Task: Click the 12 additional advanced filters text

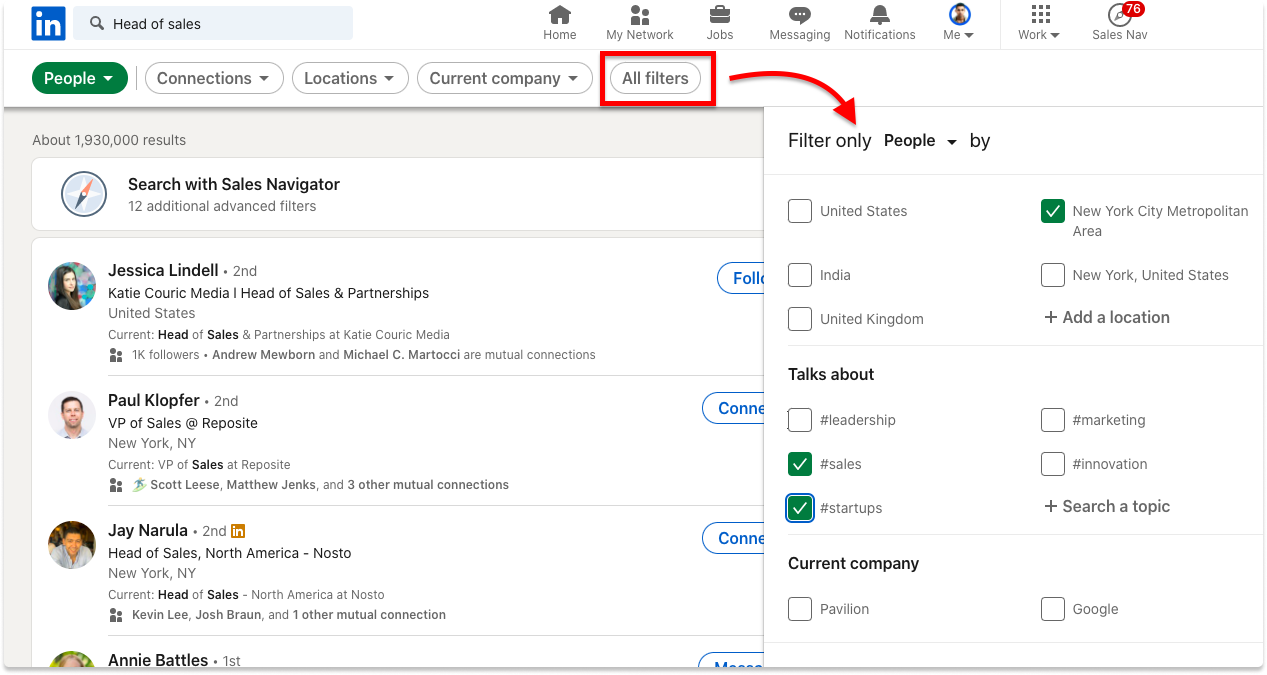Action: [222, 206]
